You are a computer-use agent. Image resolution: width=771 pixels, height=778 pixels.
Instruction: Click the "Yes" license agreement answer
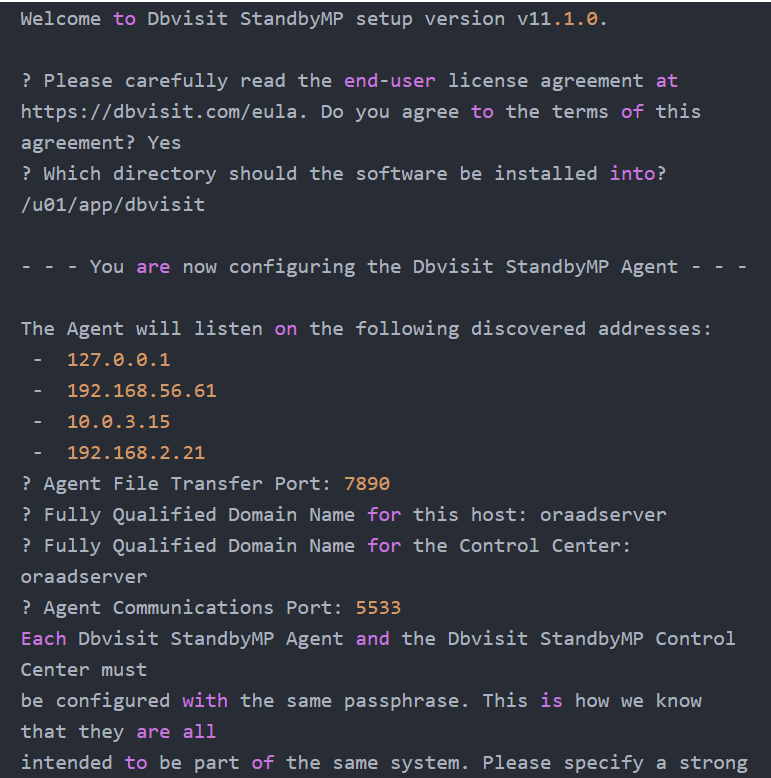[164, 142]
